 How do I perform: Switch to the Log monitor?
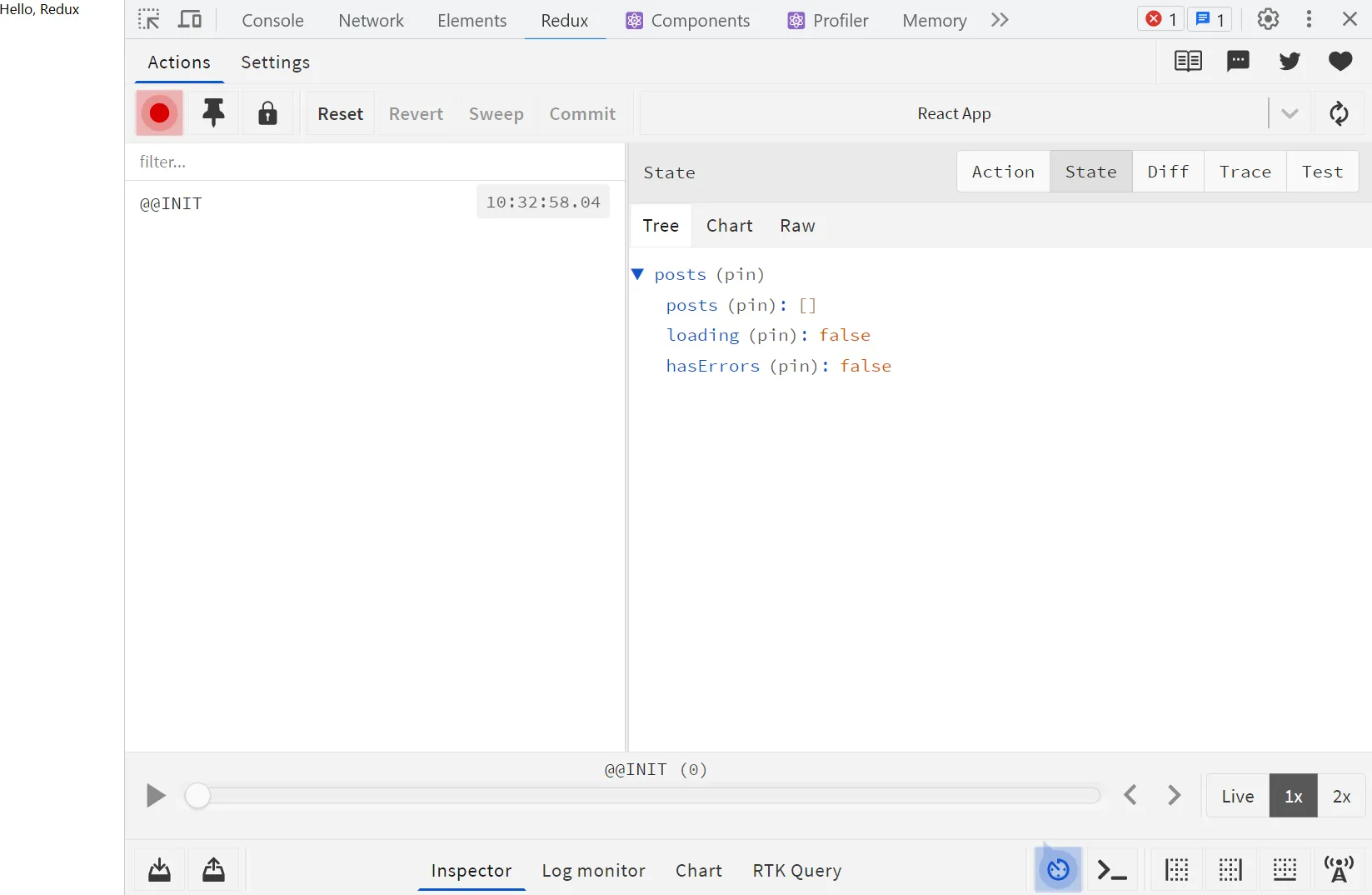(594, 871)
